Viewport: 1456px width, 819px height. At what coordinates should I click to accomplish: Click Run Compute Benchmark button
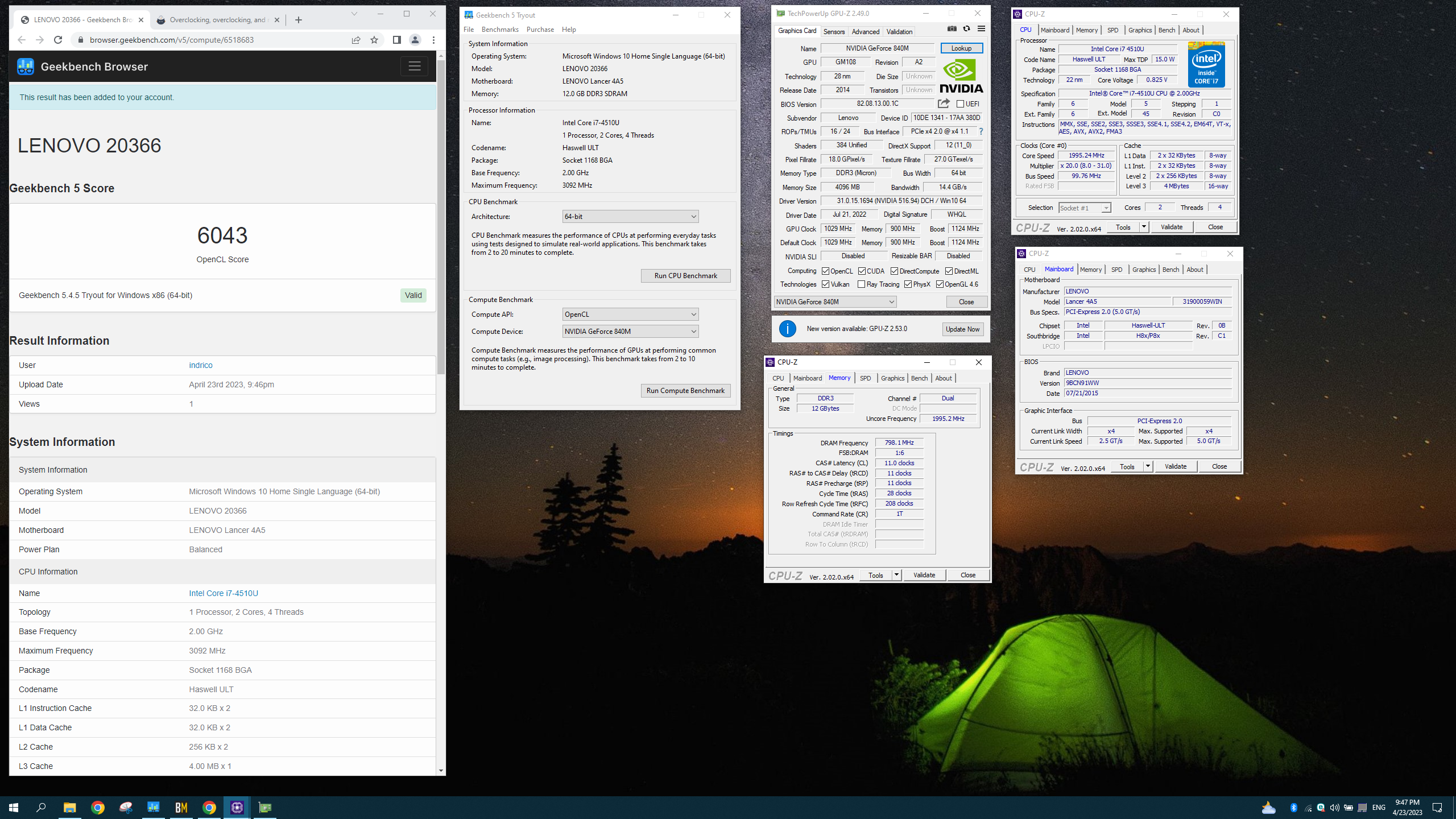pos(685,391)
